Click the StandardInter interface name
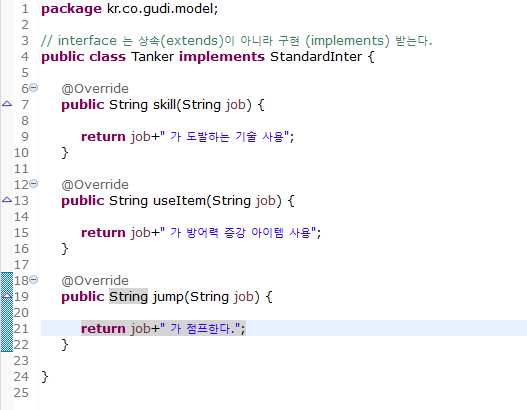This screenshot has width=527, height=410. point(316,57)
